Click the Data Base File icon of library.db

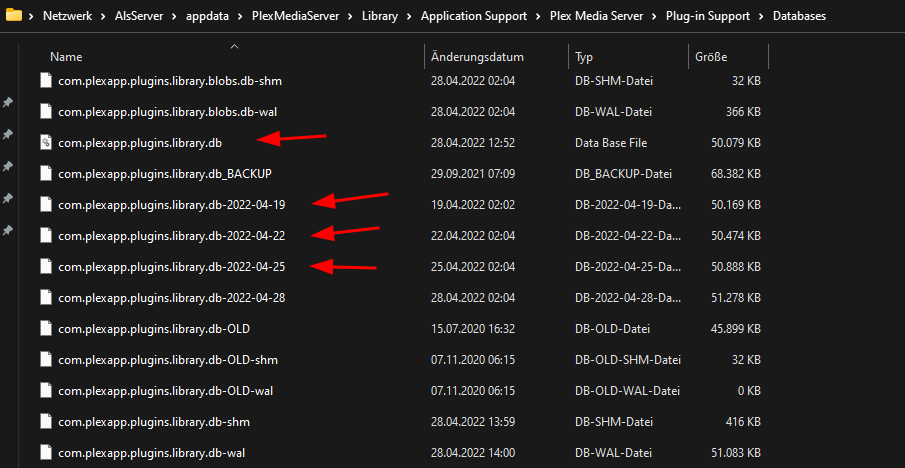click(x=46, y=143)
